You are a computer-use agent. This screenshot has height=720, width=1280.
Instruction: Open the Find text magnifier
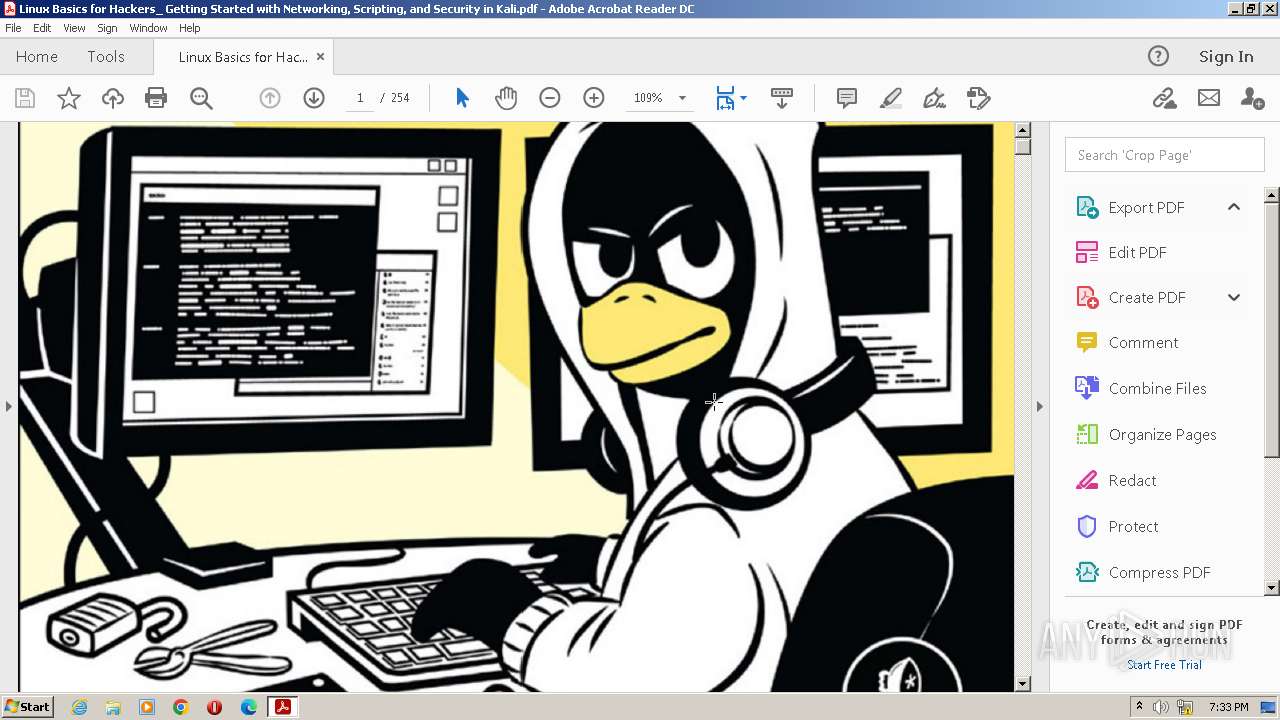201,98
